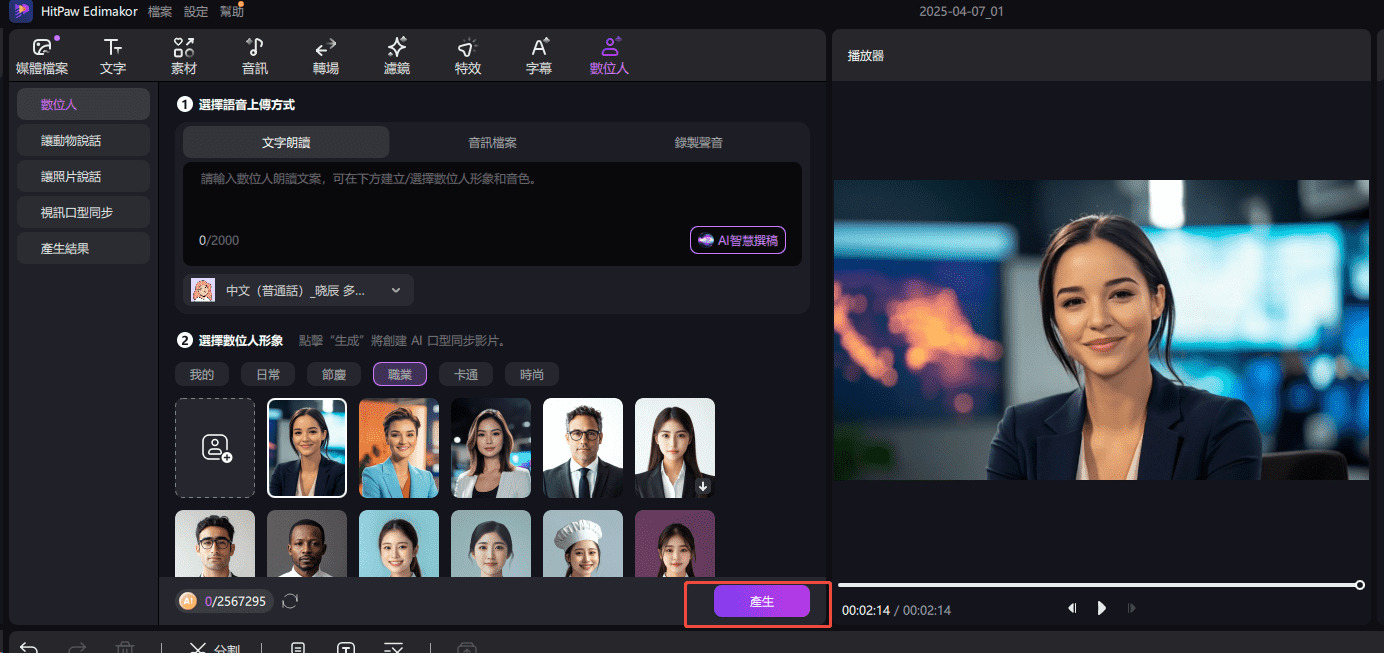Open the 字幕 subtitles panel
The height and width of the screenshot is (653, 1384).
pos(538,55)
